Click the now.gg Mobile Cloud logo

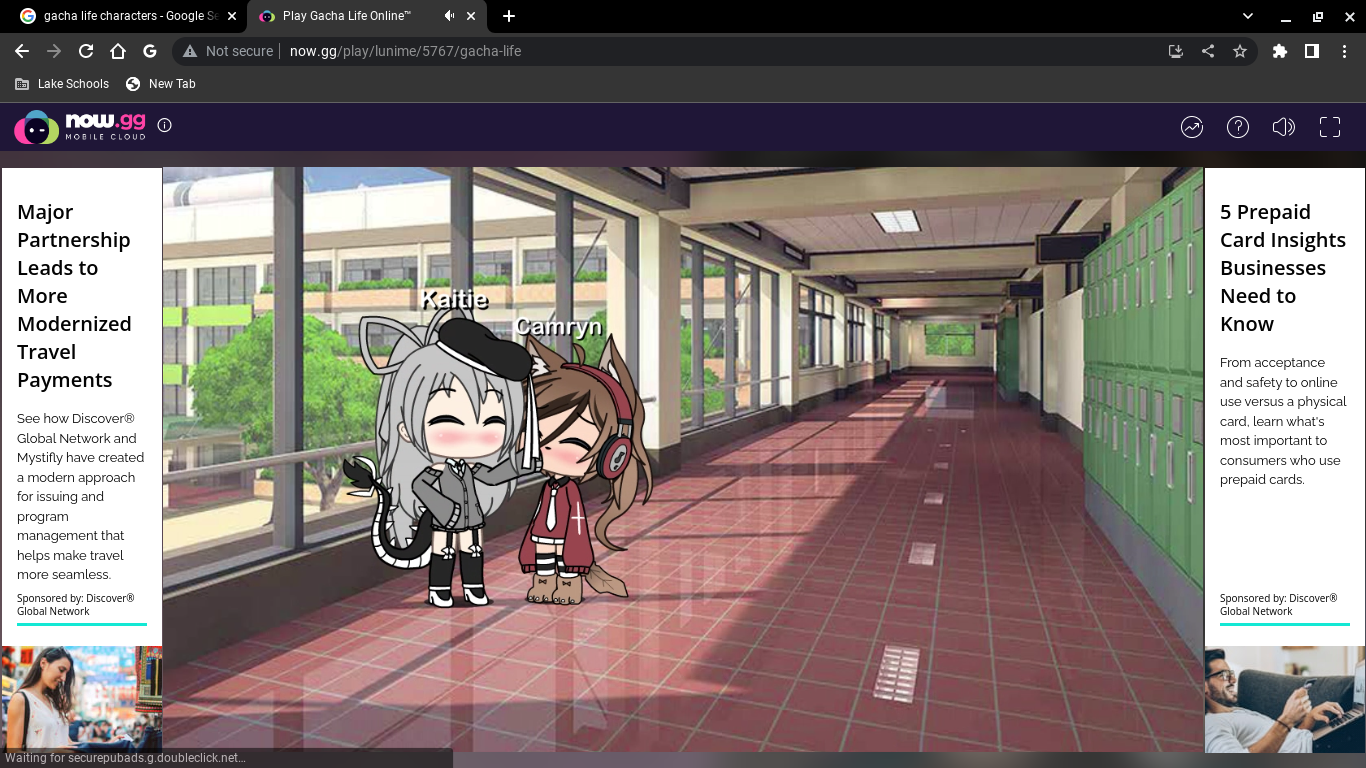pos(80,126)
